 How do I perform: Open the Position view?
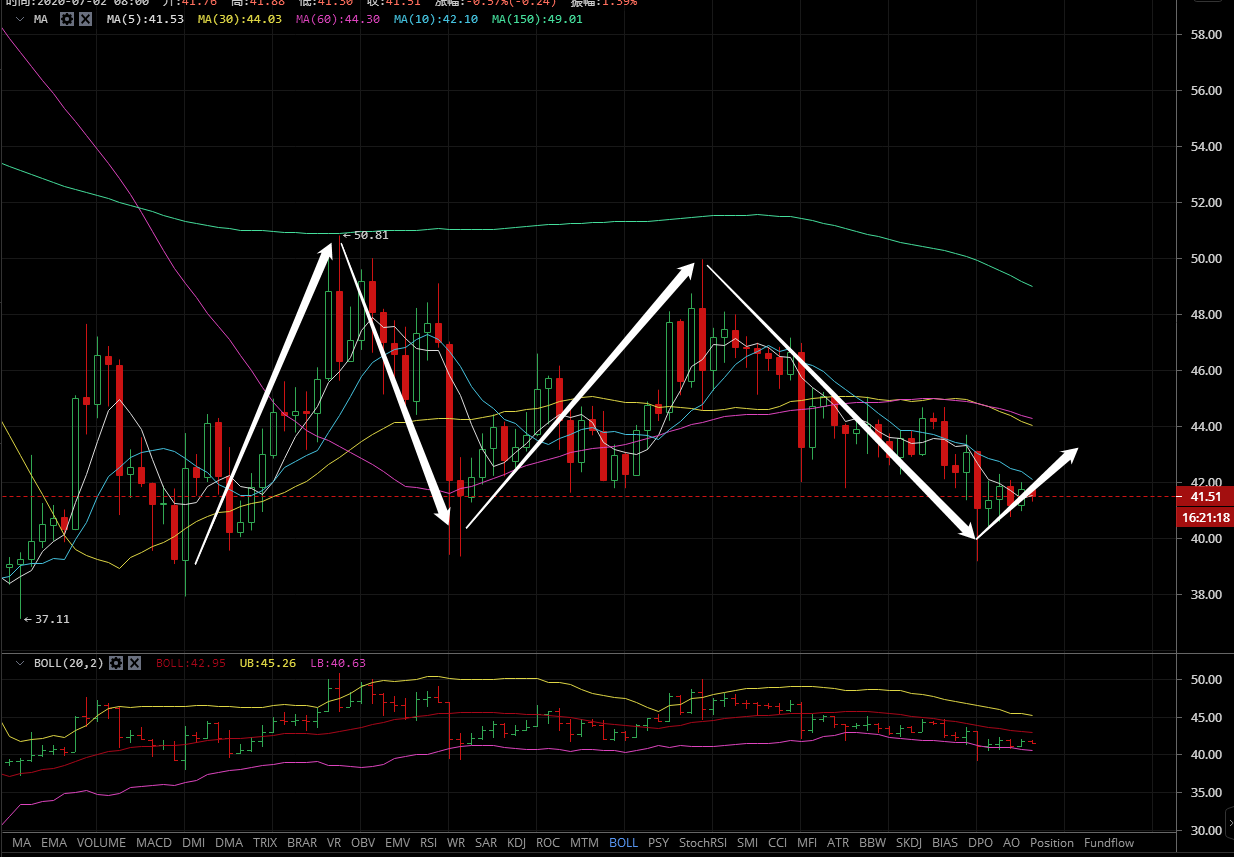click(1052, 843)
